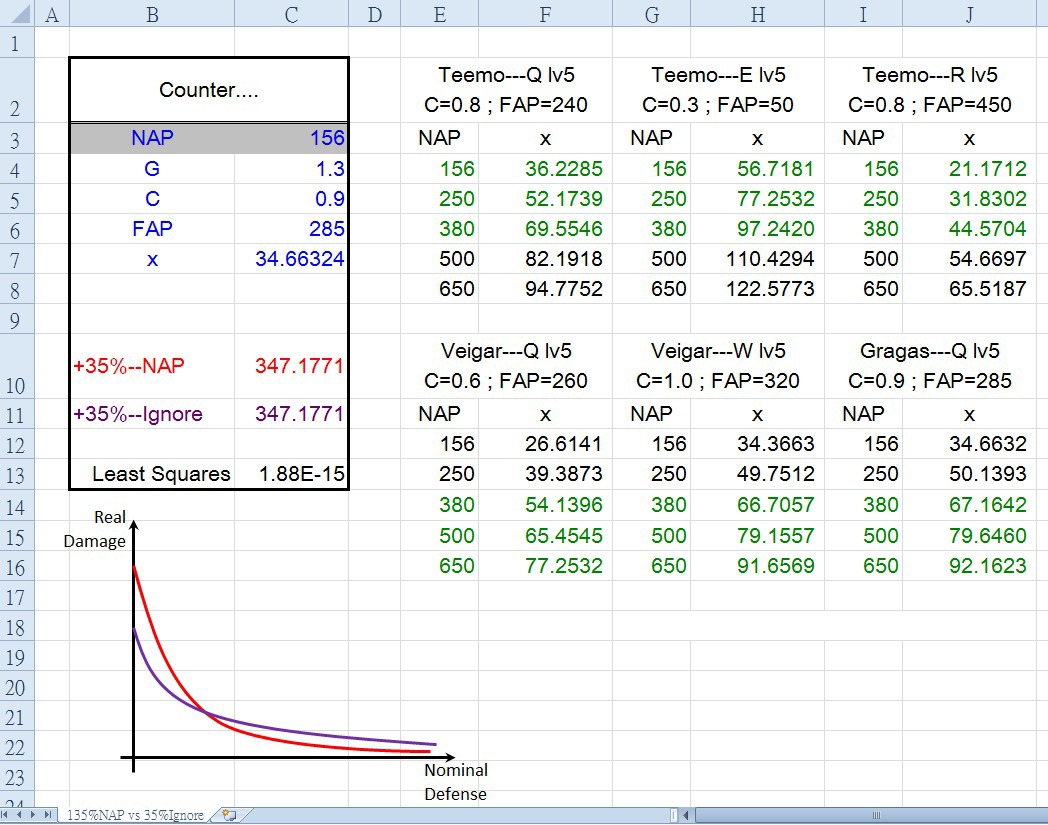Select row 3 header

(17, 139)
